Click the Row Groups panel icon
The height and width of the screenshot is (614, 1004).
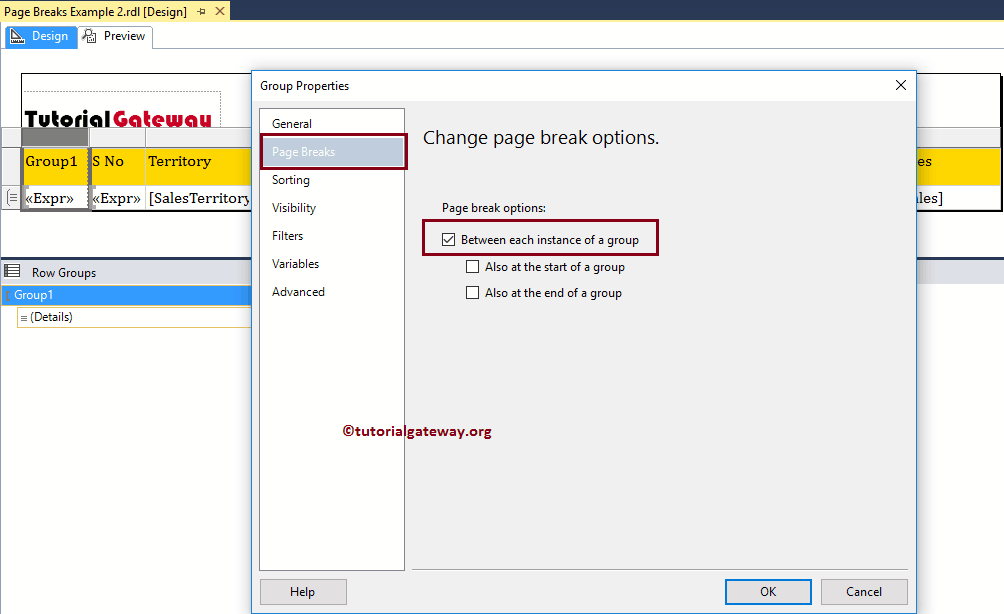coord(14,272)
